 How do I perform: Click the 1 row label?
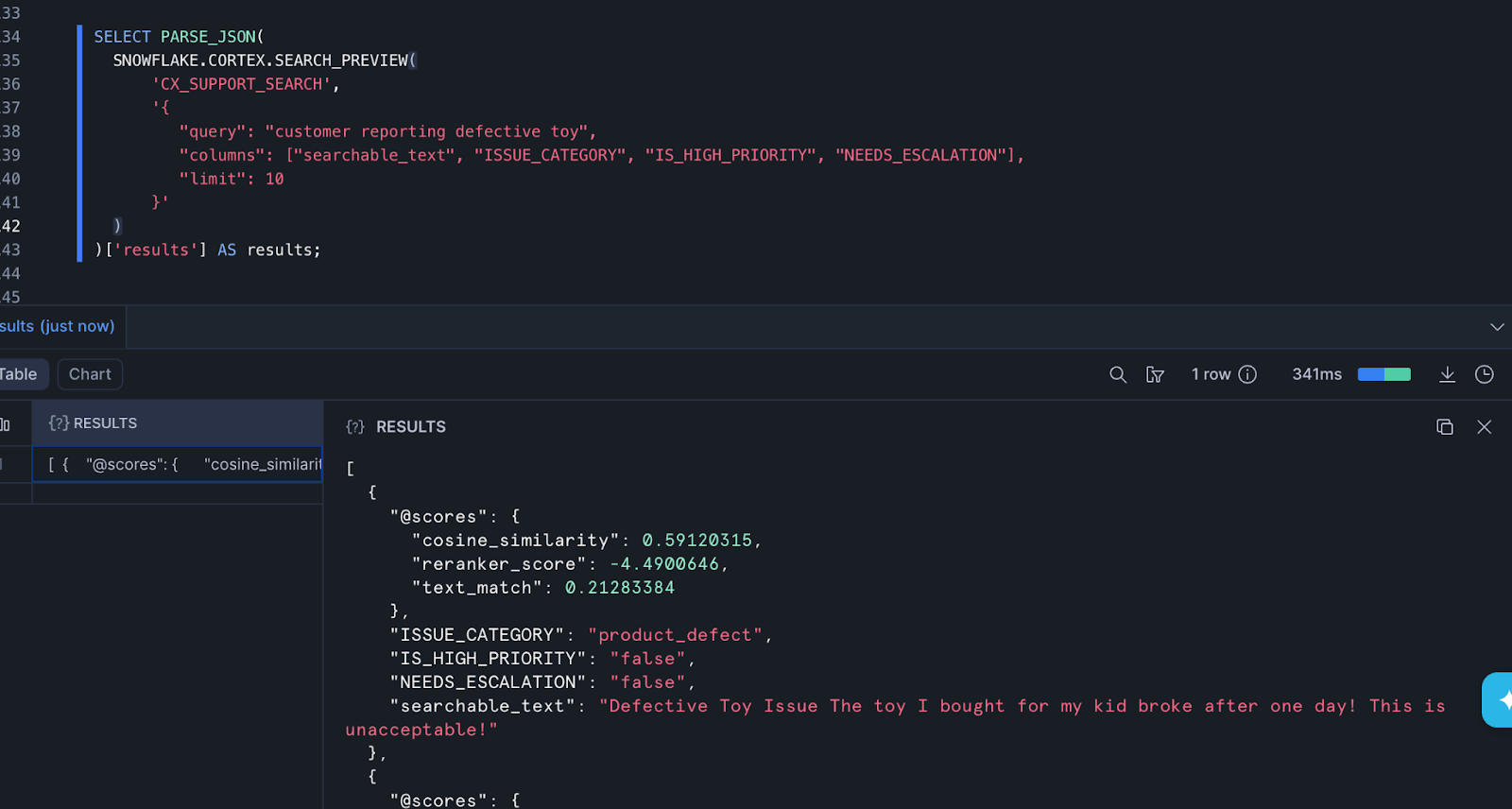[x=1211, y=374]
